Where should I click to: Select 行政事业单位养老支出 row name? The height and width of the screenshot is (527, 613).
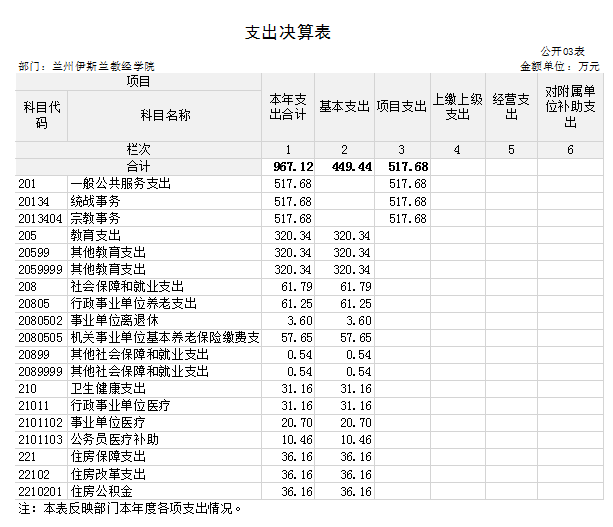[133, 304]
